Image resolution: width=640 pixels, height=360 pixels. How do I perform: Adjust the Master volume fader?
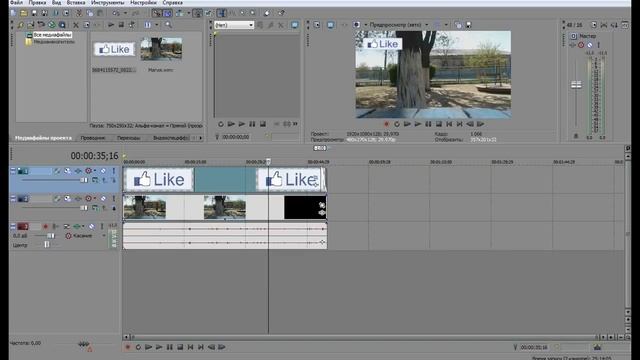[576, 85]
